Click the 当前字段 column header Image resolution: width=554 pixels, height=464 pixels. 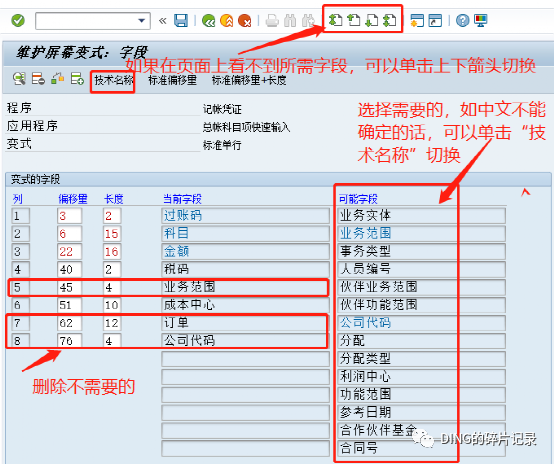(x=182, y=199)
